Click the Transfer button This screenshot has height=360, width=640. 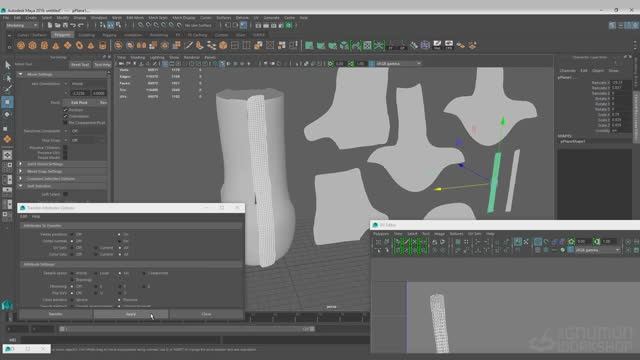56,314
